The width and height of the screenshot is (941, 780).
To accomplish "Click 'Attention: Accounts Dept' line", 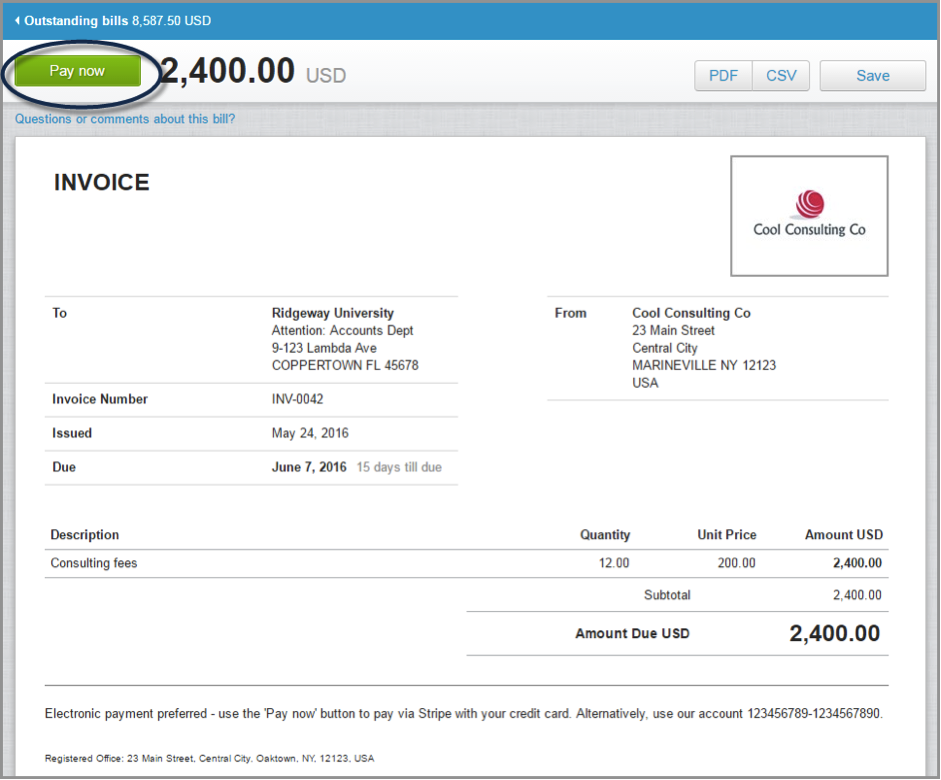I will pyautogui.click(x=343, y=331).
